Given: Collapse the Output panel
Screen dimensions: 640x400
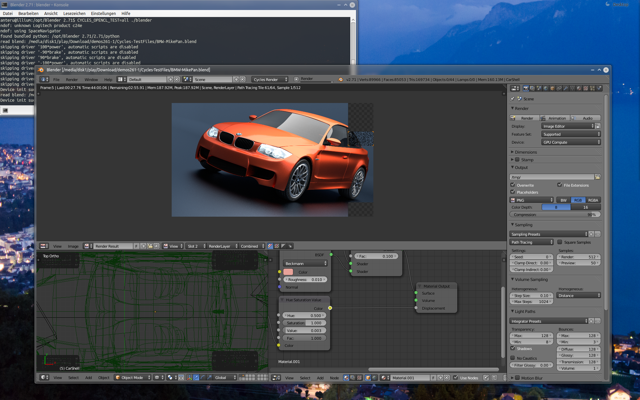Looking at the screenshot, I should click(520, 167).
